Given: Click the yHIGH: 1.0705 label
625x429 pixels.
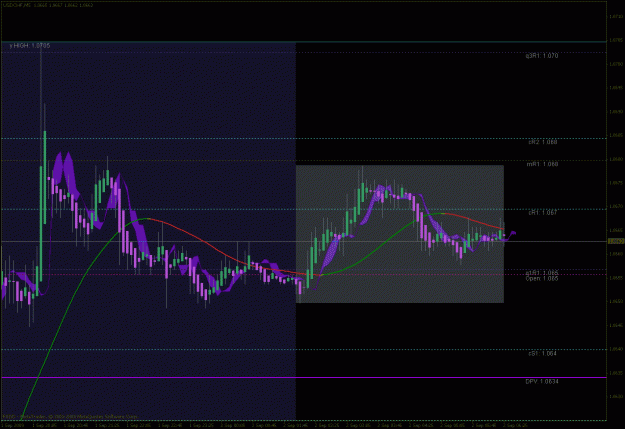Looking at the screenshot, I should [x=30, y=46].
